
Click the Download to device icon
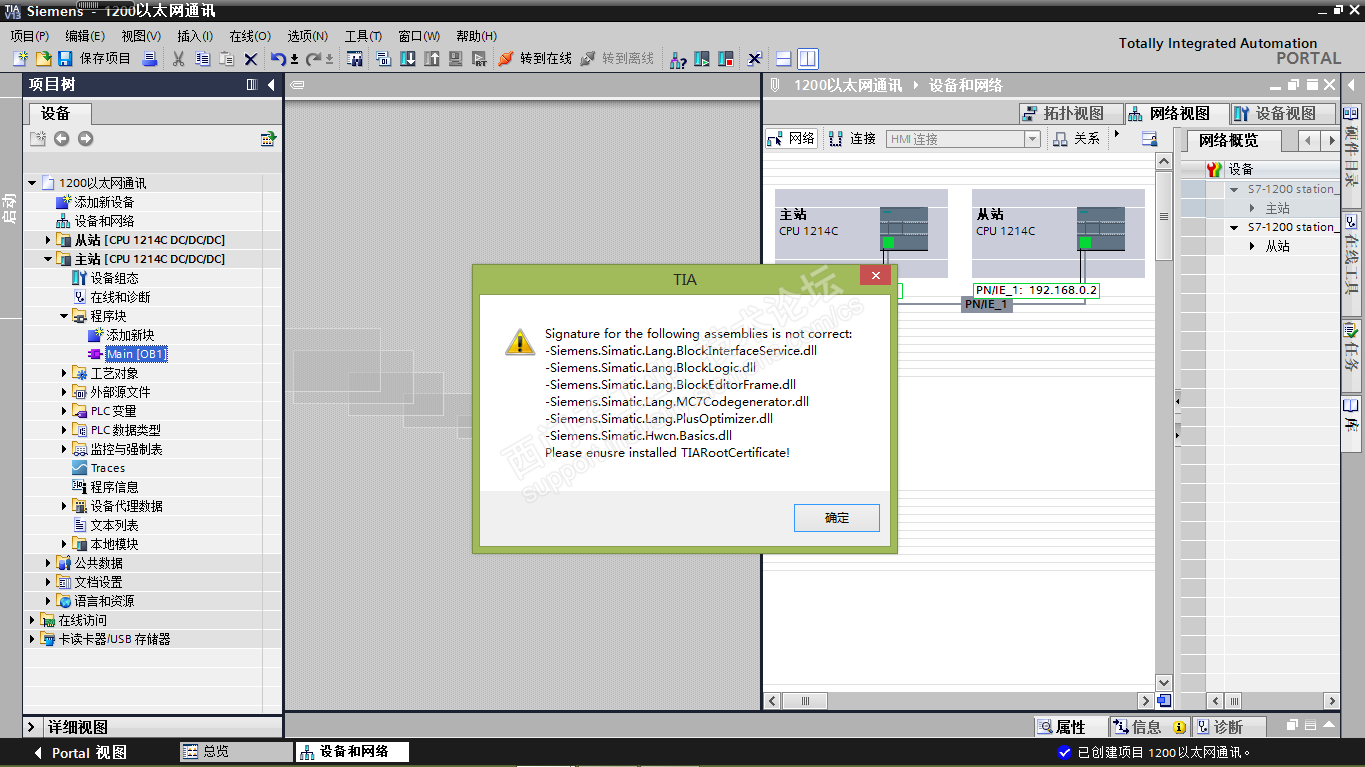tap(407, 59)
